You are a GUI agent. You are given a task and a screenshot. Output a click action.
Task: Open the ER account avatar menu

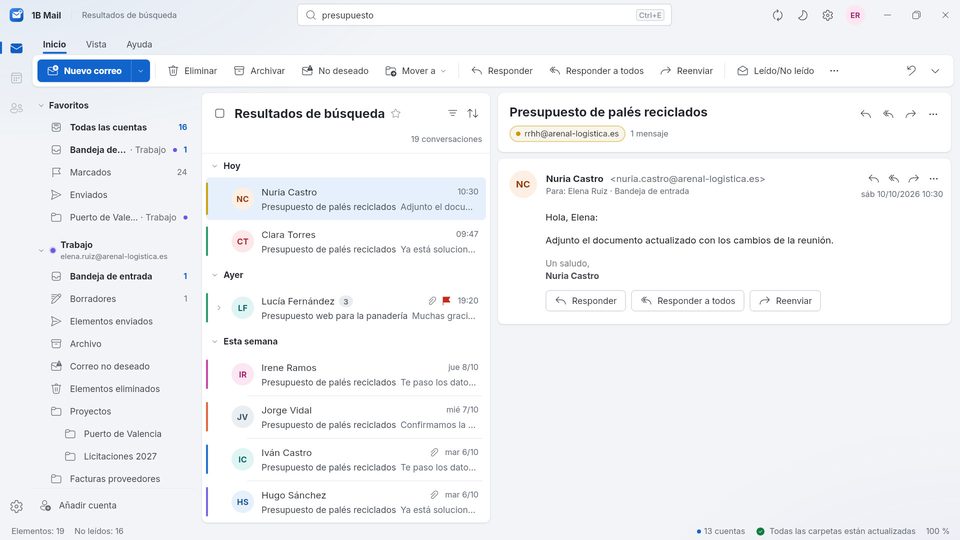point(855,15)
